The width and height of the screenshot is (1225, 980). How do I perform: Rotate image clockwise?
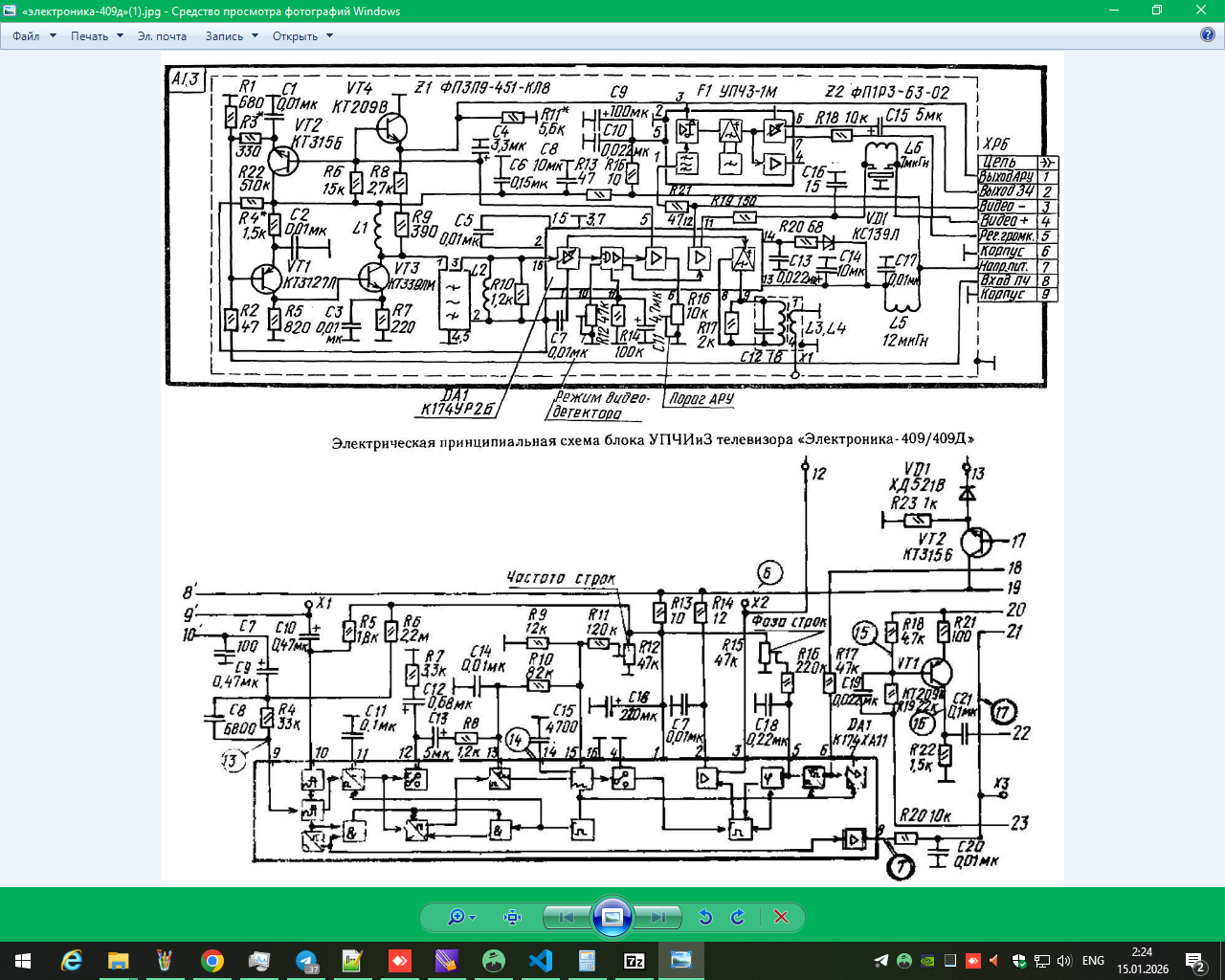738,917
